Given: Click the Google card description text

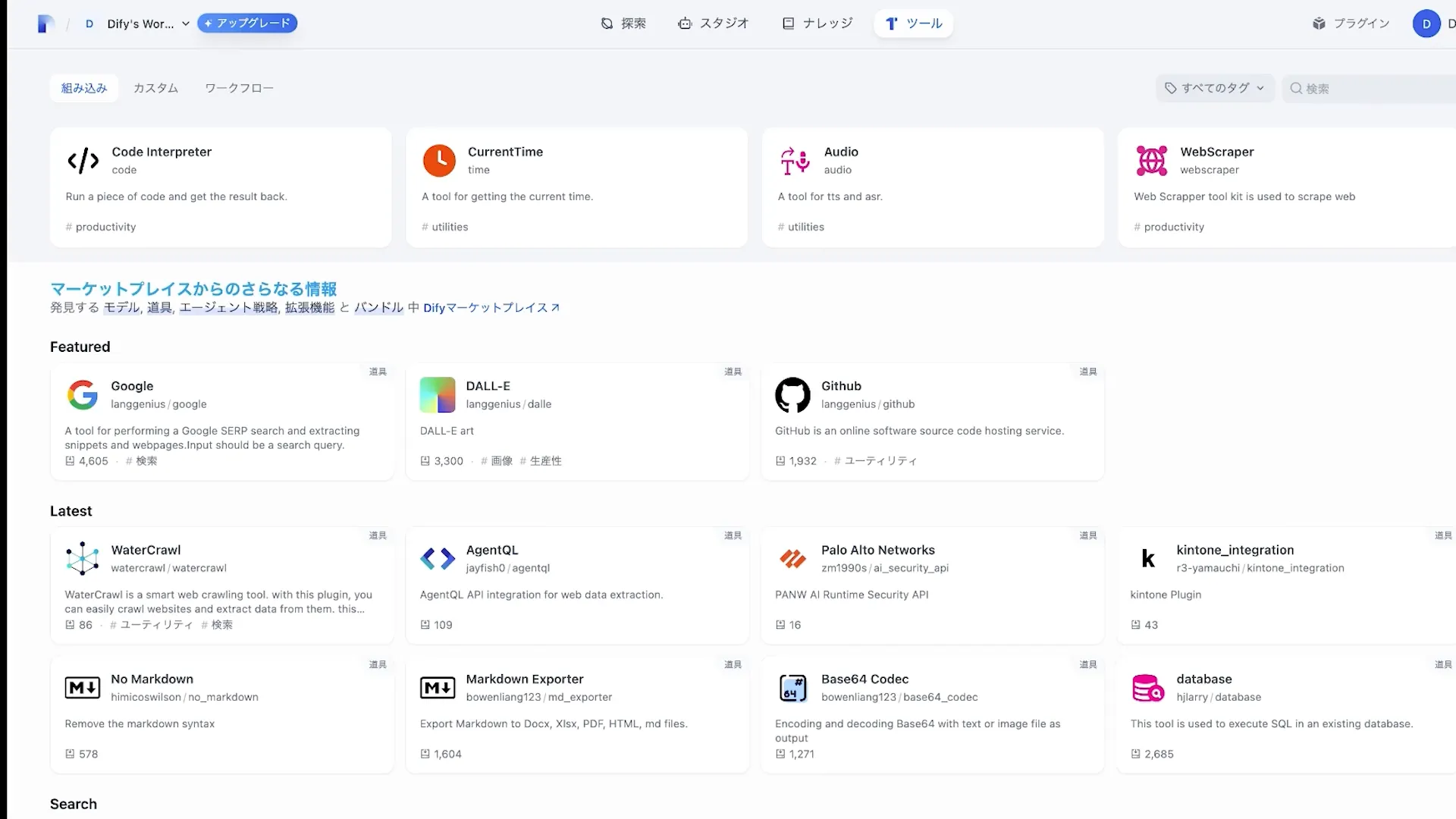Looking at the screenshot, I should point(212,438).
